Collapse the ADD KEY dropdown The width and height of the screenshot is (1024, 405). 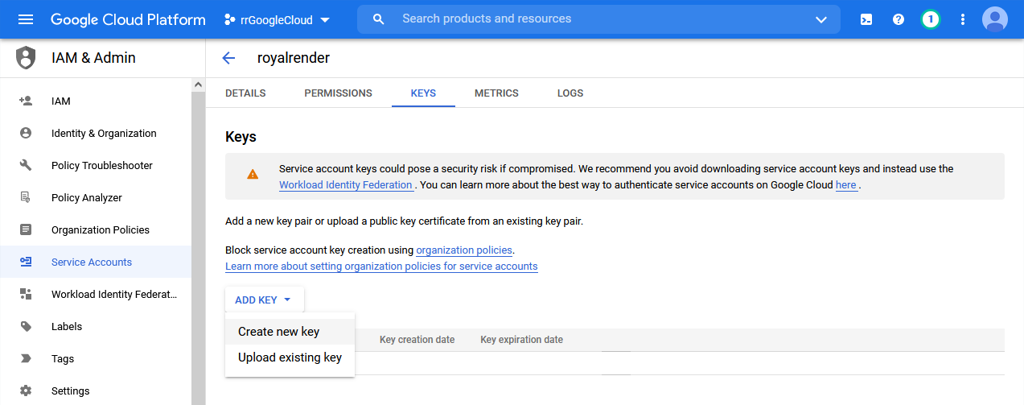[264, 300]
